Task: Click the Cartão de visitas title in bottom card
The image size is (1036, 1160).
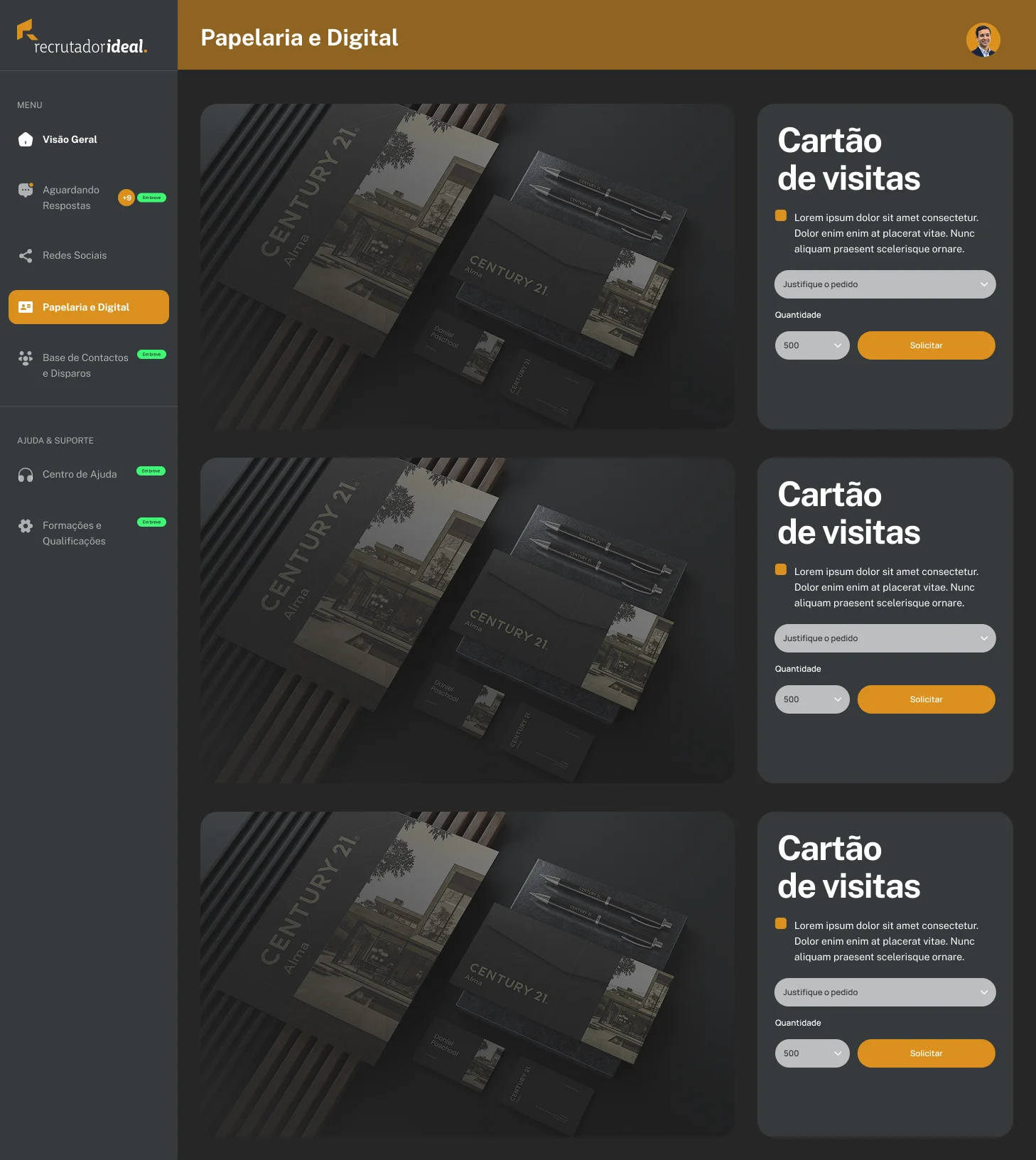Action: (848, 867)
